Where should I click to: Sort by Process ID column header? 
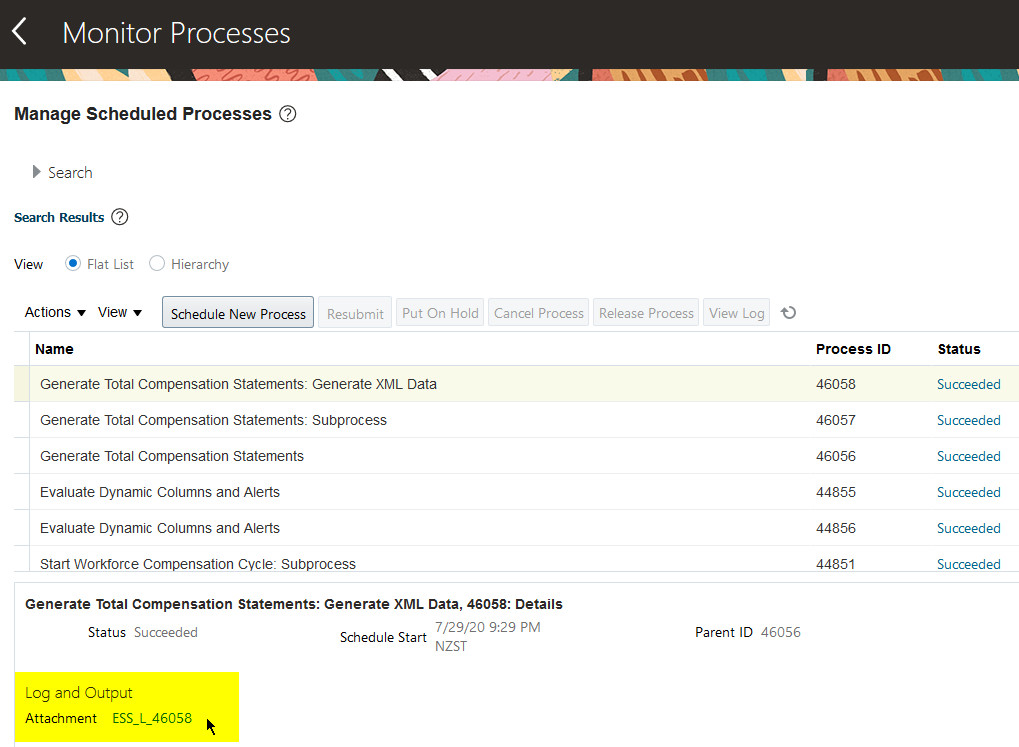(x=853, y=349)
